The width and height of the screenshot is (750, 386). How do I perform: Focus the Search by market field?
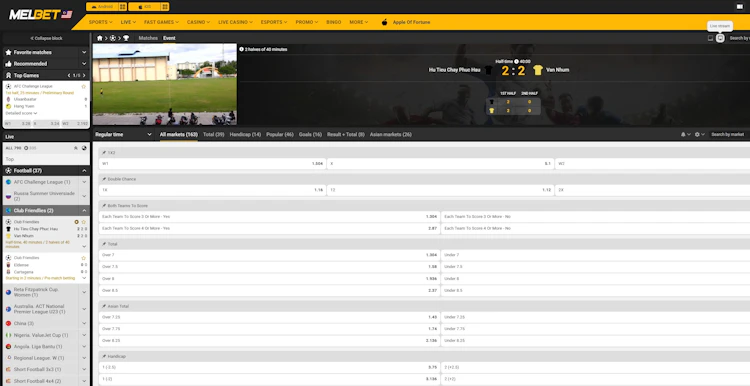(728, 134)
